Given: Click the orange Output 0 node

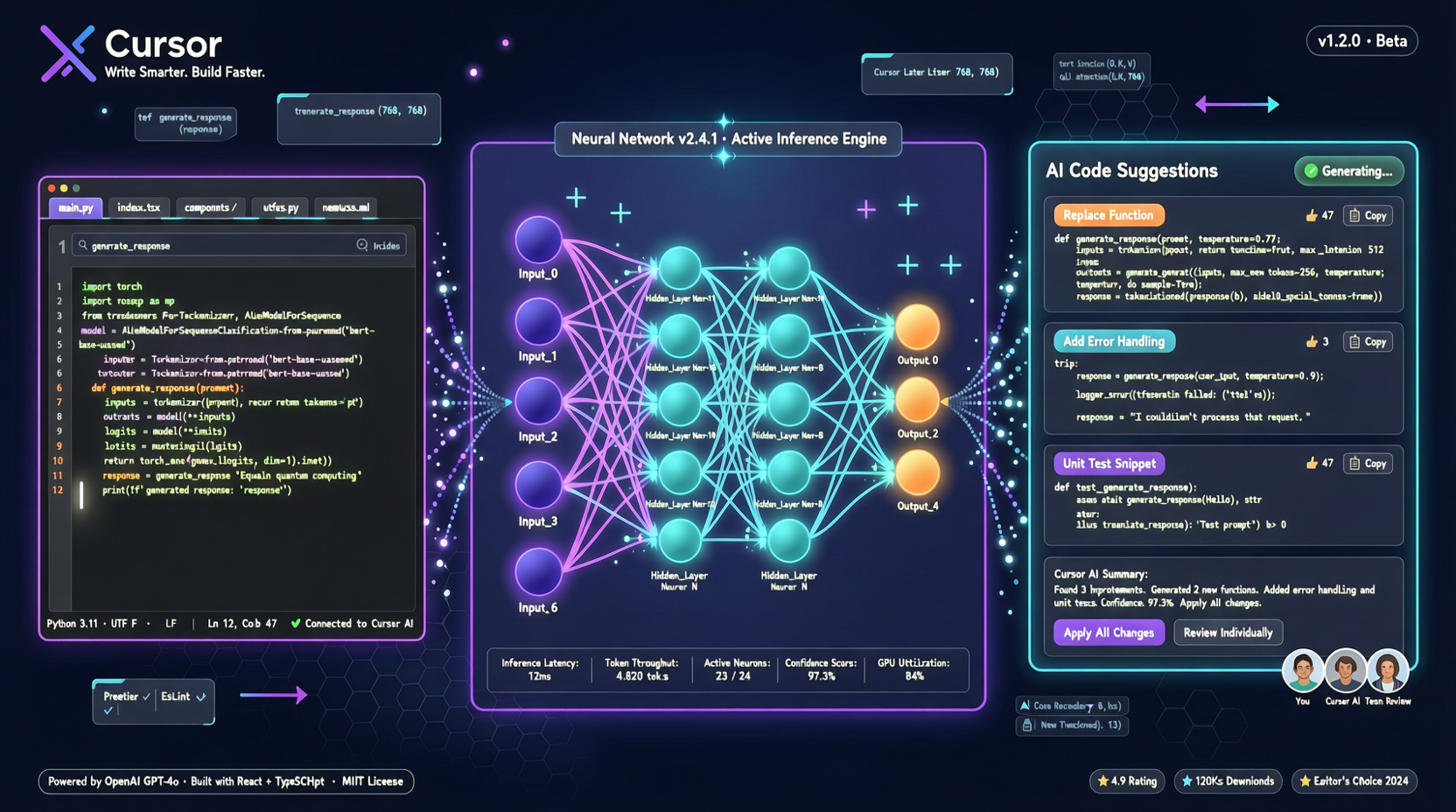Looking at the screenshot, I should (917, 327).
